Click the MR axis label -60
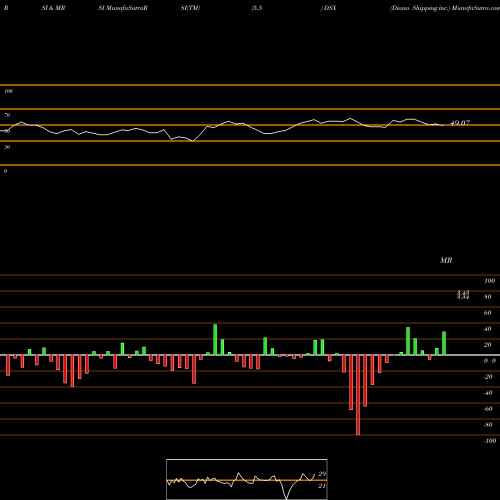 pyautogui.click(x=488, y=409)
